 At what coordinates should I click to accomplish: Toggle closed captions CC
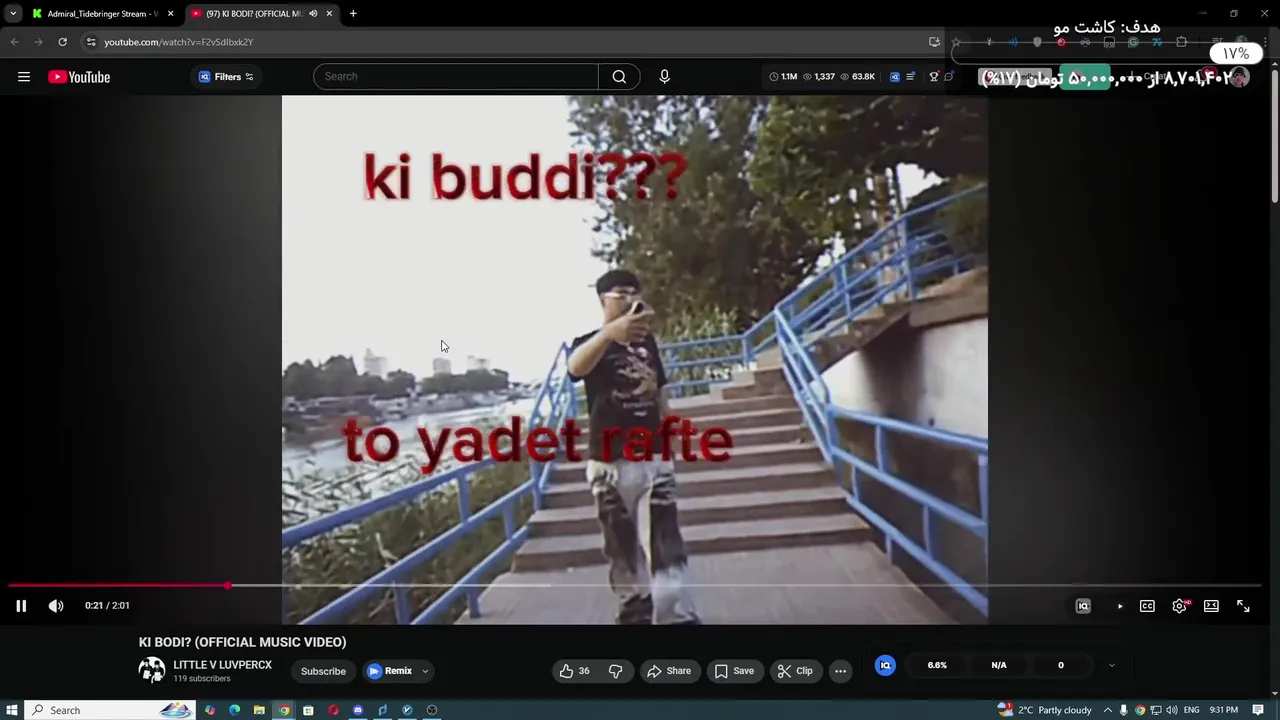click(1147, 606)
